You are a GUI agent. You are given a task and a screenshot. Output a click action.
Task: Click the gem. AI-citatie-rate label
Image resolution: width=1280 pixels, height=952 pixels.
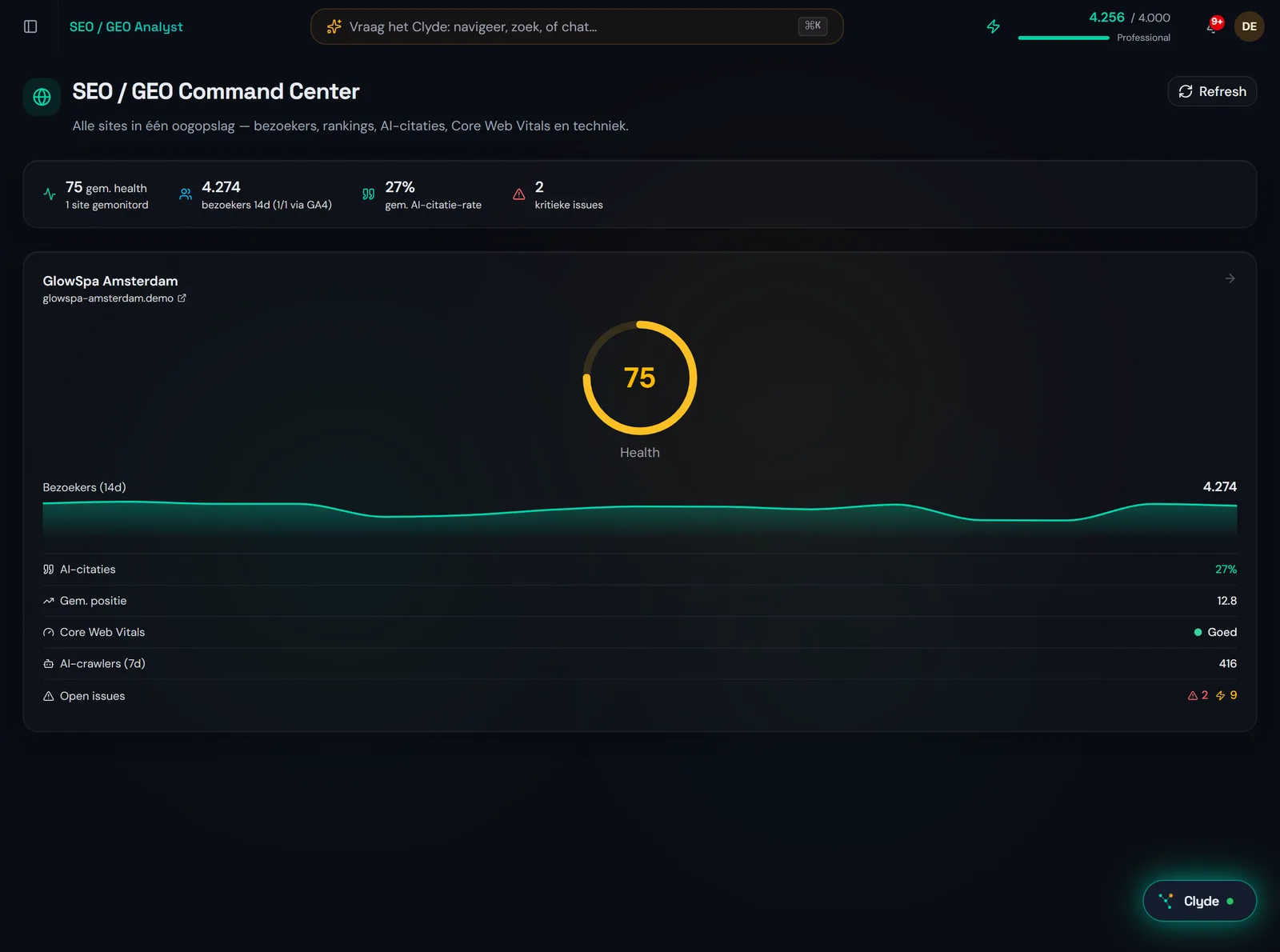pos(433,205)
